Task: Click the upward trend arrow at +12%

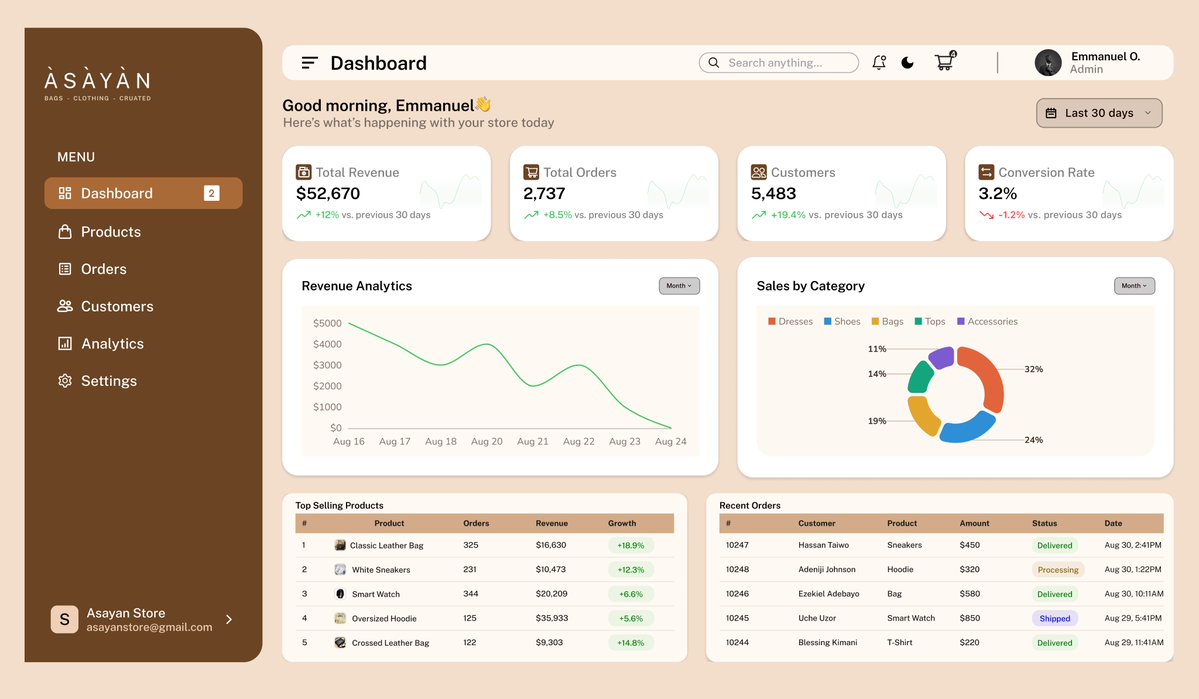Action: coord(304,215)
